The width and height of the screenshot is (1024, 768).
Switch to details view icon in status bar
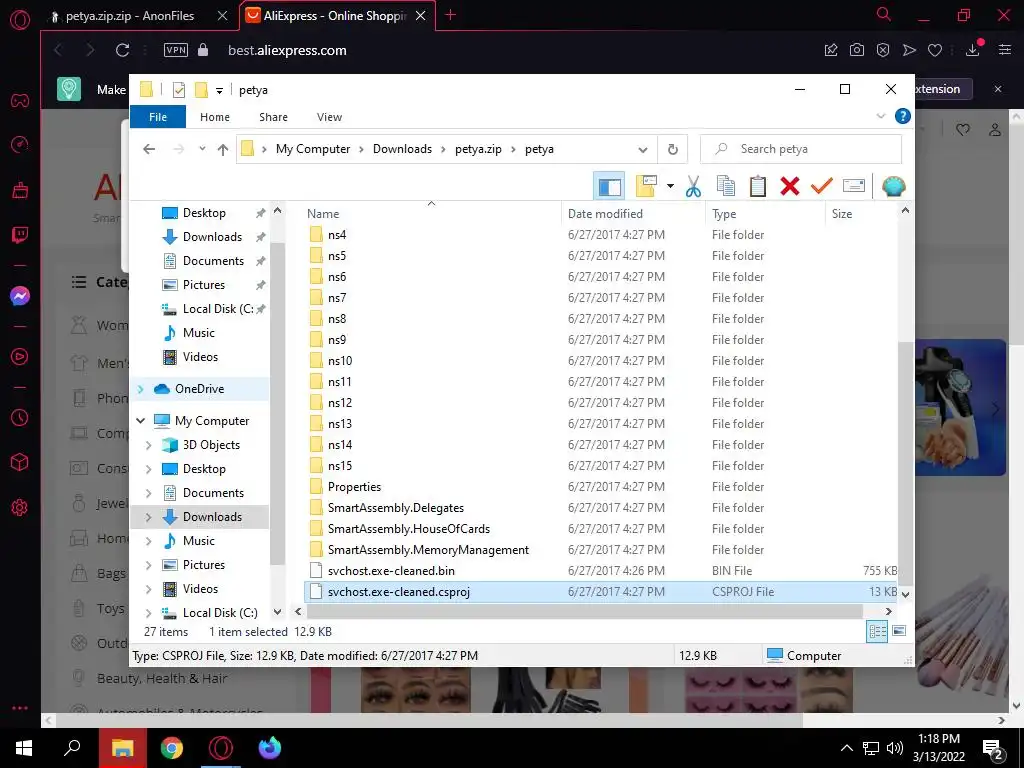click(x=877, y=632)
